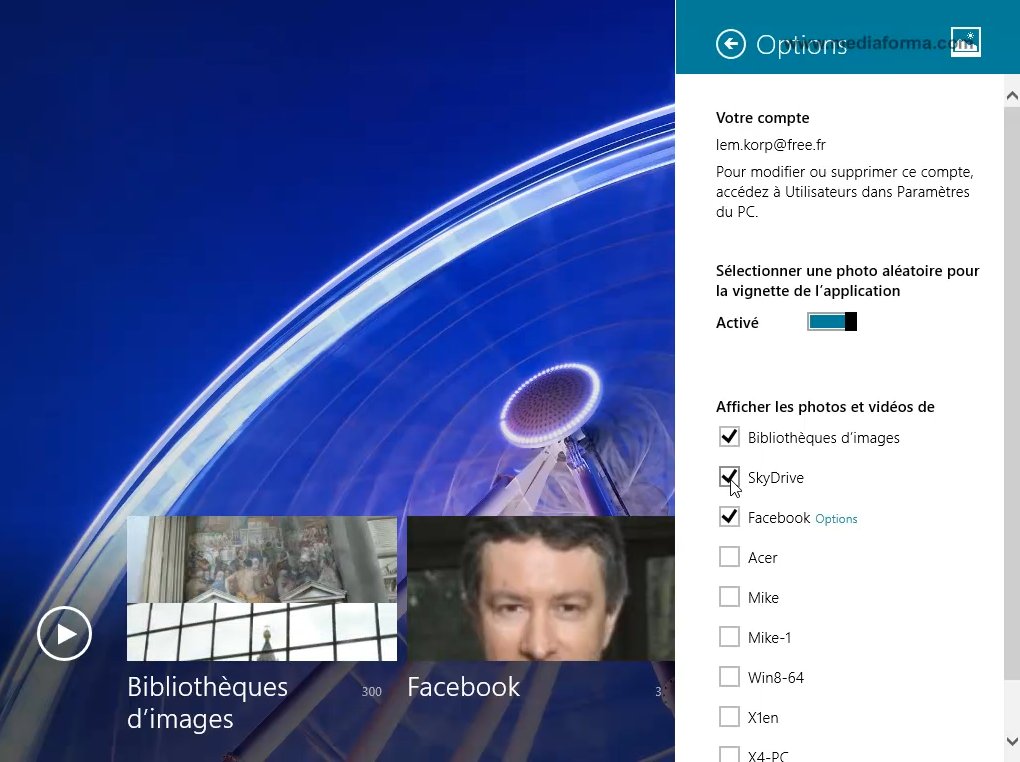Uncheck the SkyDrive checkbox
This screenshot has height=762, width=1020.
coord(729,477)
